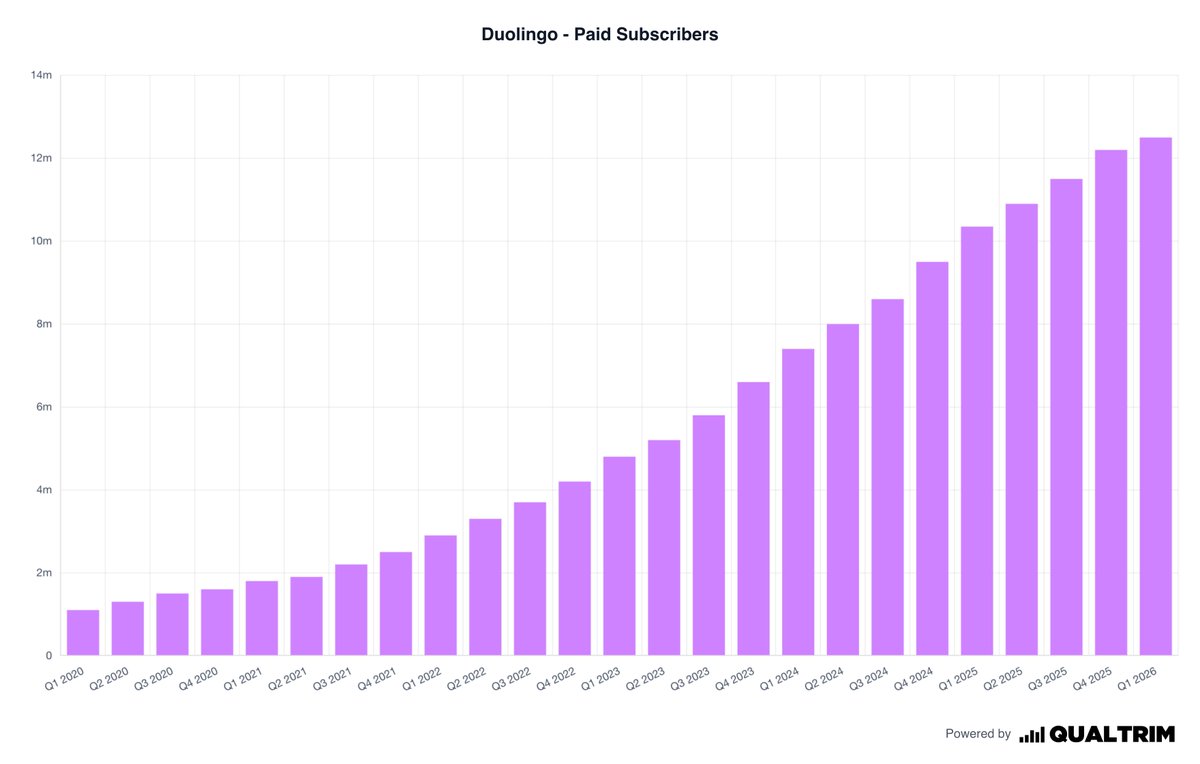Click the "Q1 2020" x-axis label
This screenshot has height=764, width=1200.
[x=64, y=680]
